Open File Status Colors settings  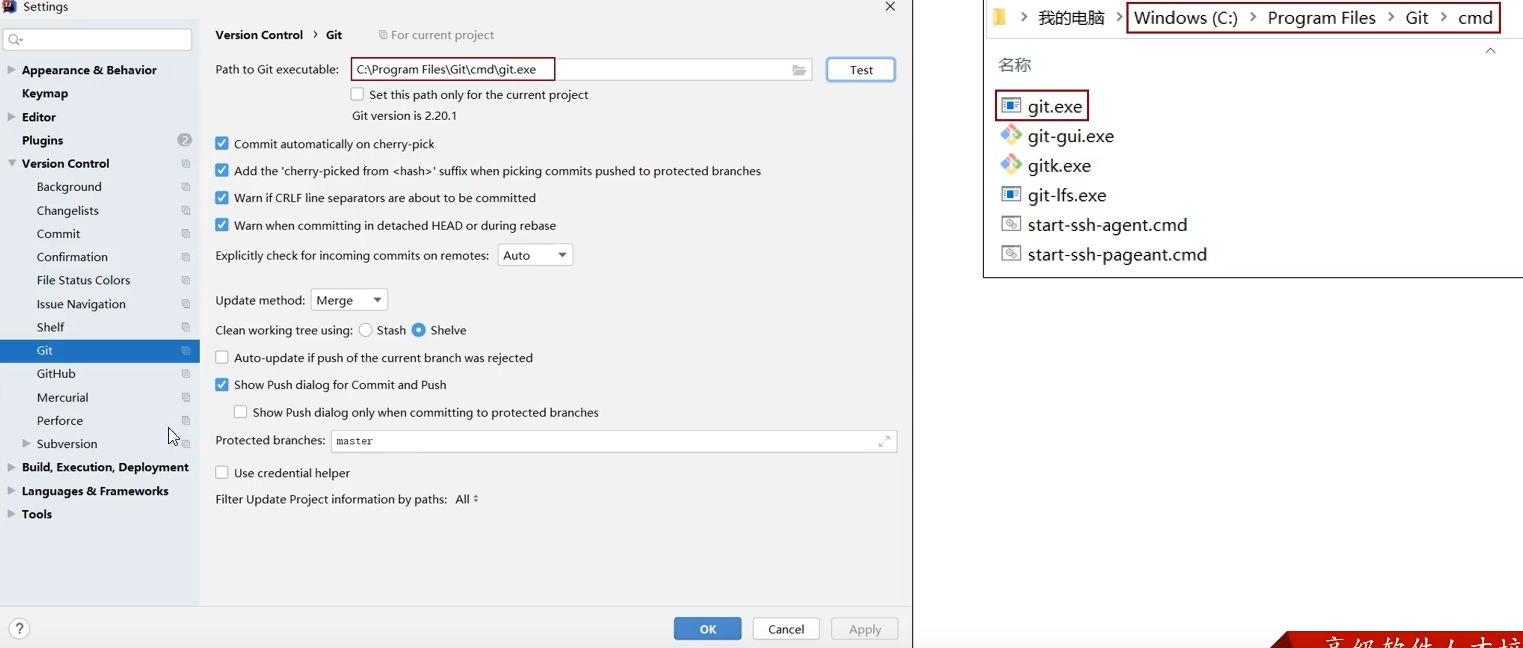coord(83,281)
